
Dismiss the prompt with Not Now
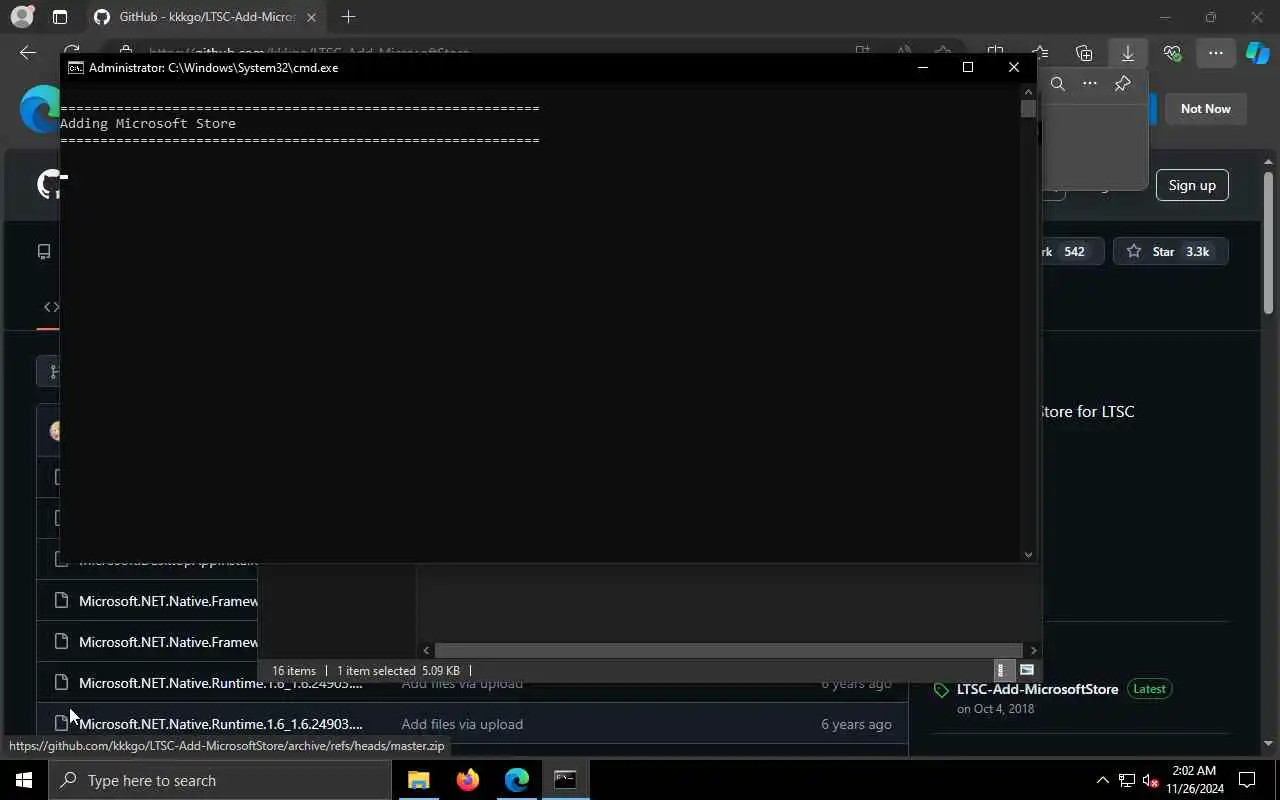[x=1205, y=109]
